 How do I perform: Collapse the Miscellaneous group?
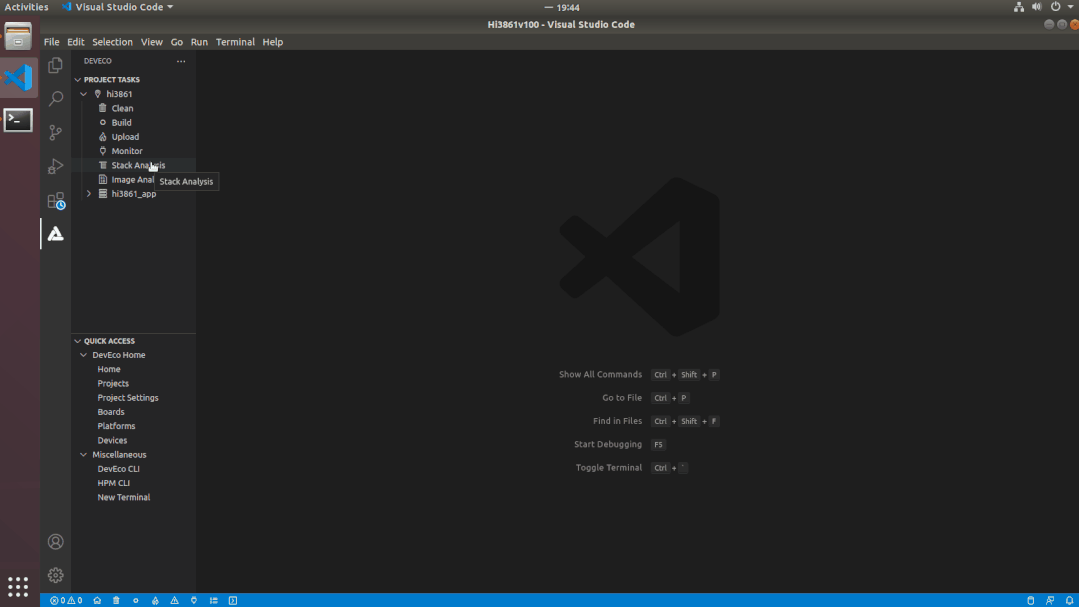(x=84, y=455)
